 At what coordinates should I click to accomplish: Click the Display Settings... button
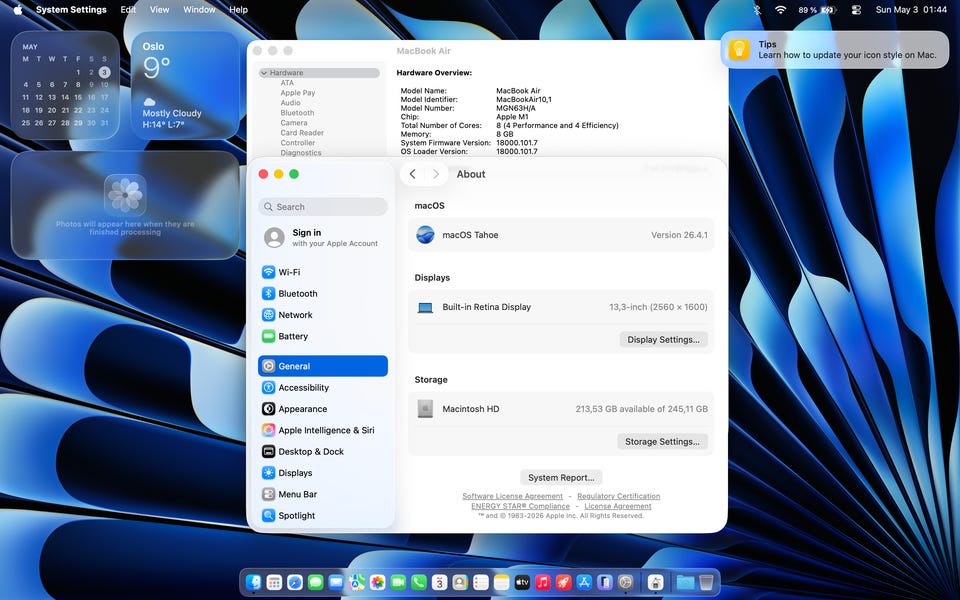663,339
